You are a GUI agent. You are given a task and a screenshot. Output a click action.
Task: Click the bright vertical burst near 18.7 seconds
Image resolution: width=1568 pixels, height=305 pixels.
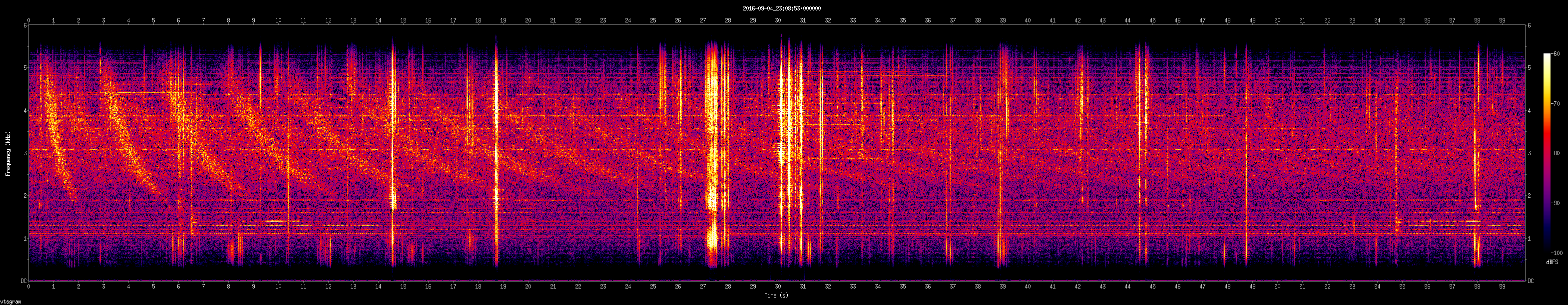496,152
